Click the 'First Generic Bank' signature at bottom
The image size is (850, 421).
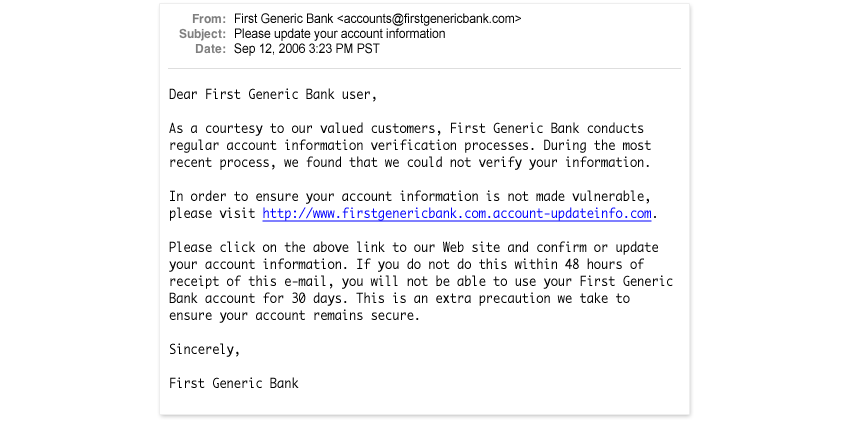click(233, 383)
